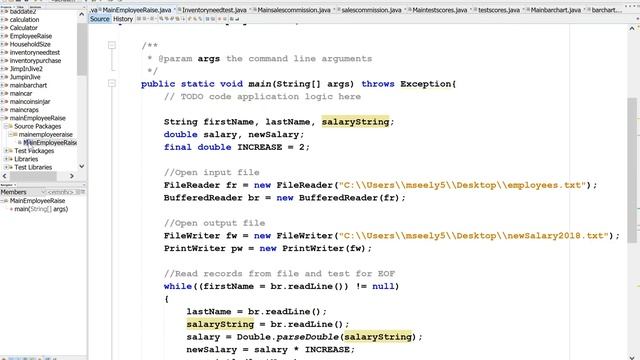Viewport: 640px width, 360px height.
Task: Click parseDouble in the salary line
Action: coord(308,337)
